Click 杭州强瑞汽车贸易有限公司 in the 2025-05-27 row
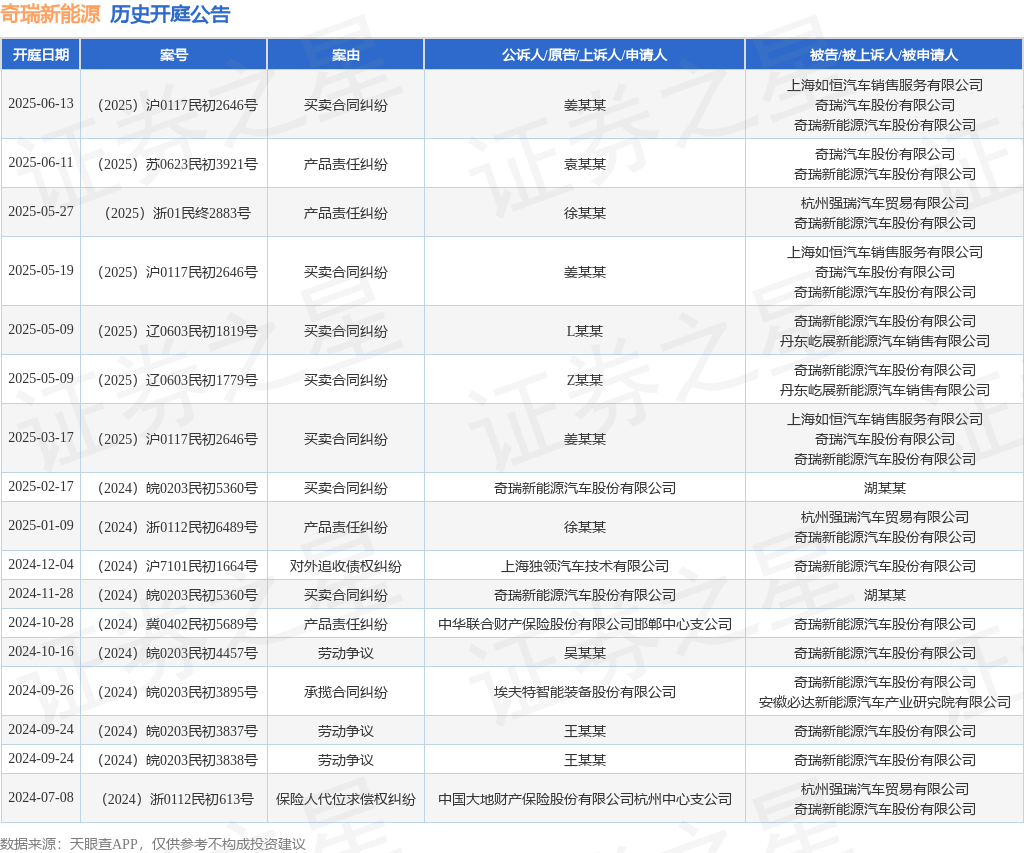The image size is (1024, 853). click(884, 203)
